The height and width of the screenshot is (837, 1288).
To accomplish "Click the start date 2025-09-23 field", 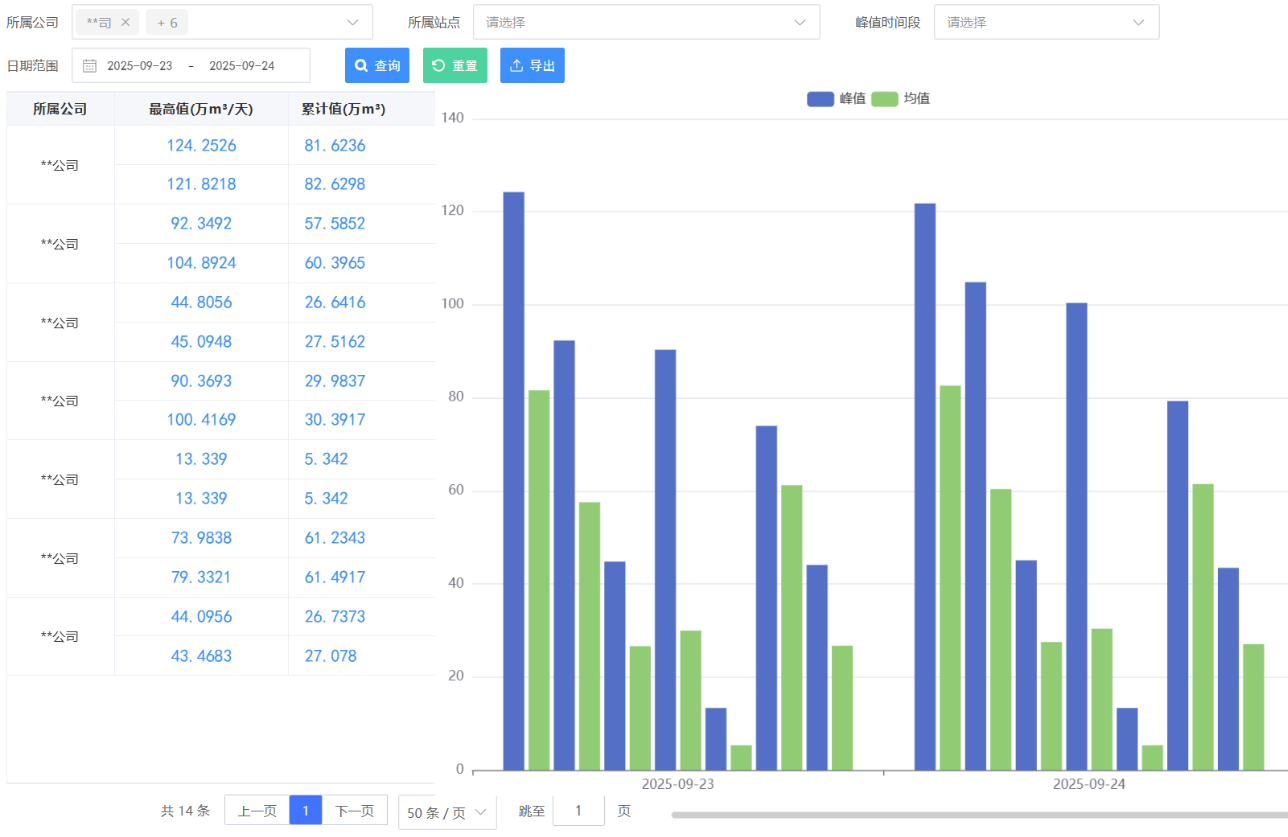I will click(x=140, y=66).
